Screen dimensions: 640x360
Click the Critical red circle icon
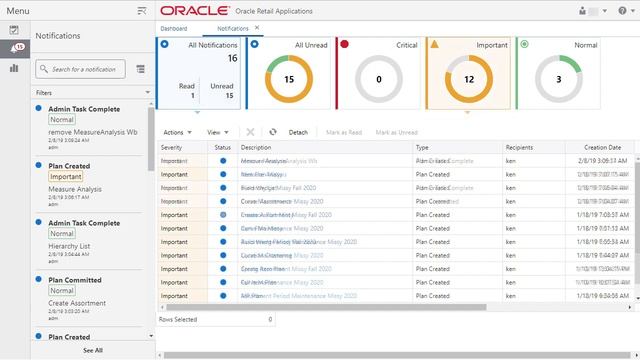(344, 44)
